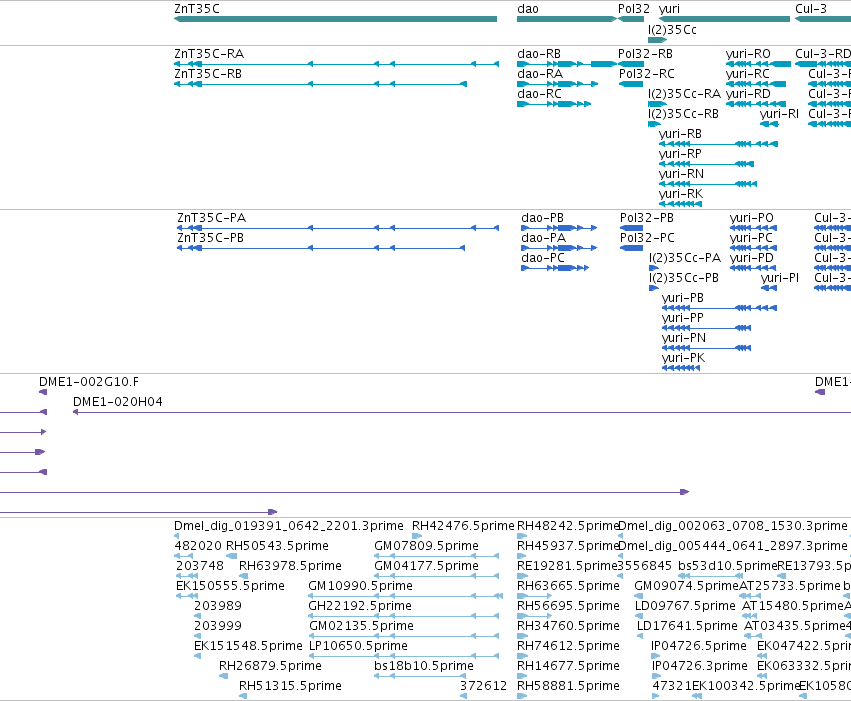Click the yuri-PI protein label

(x=779, y=278)
